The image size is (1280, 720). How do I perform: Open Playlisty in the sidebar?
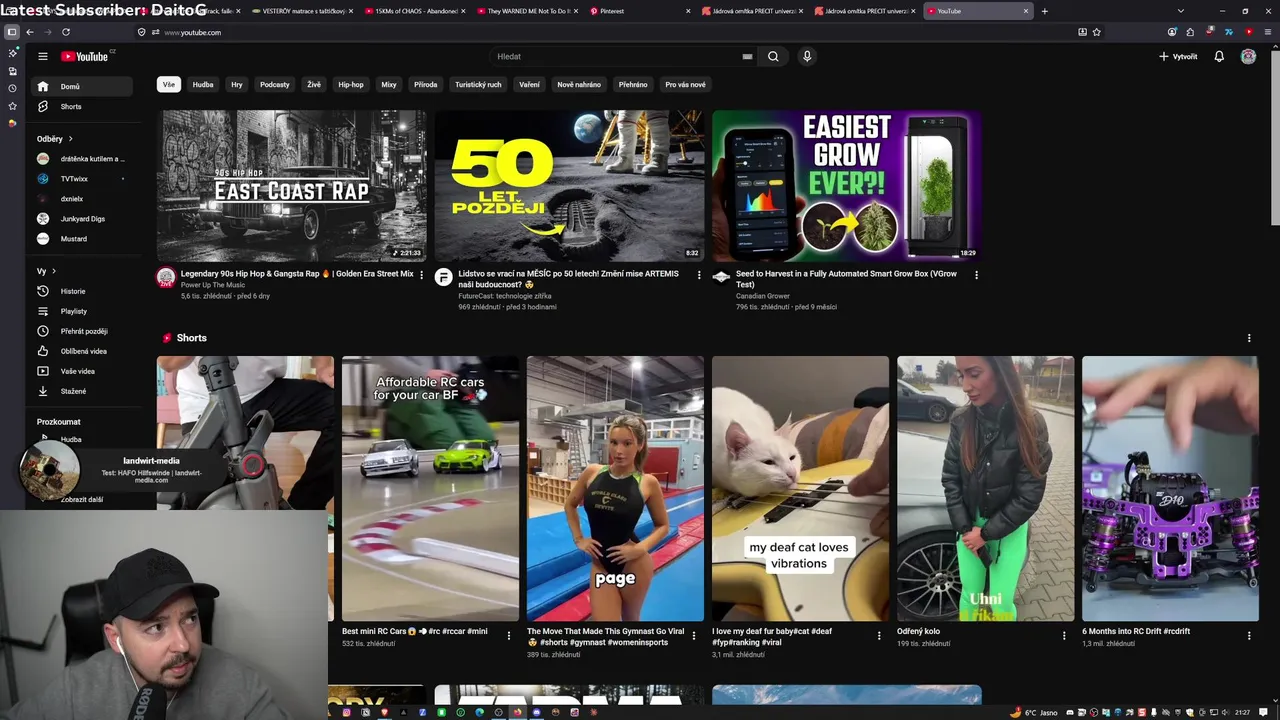pos(84,311)
